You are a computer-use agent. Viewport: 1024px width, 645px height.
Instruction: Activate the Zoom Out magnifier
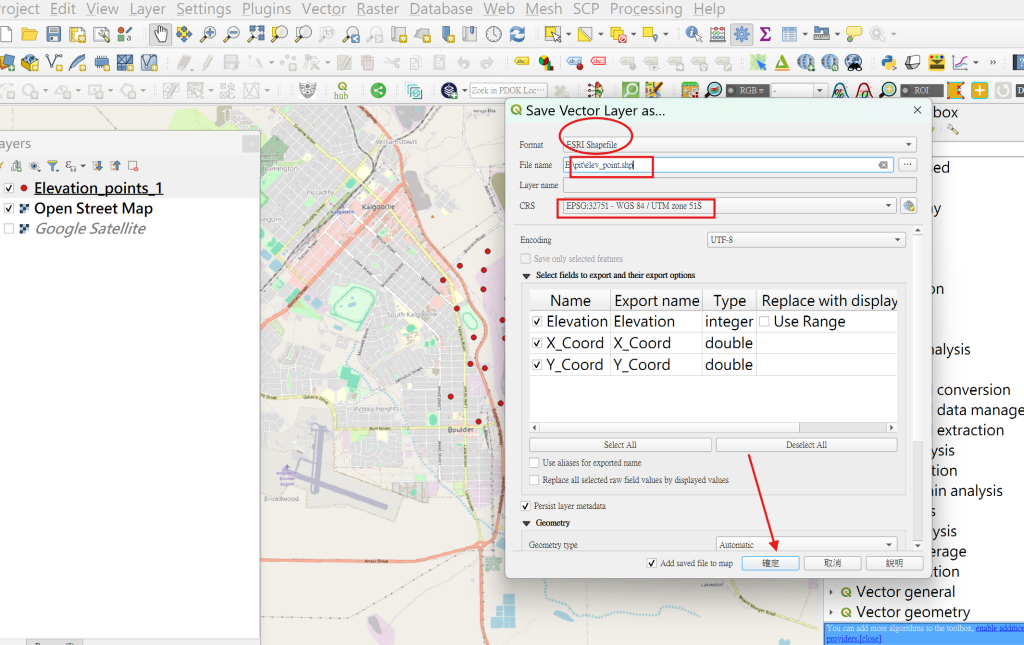(x=232, y=34)
